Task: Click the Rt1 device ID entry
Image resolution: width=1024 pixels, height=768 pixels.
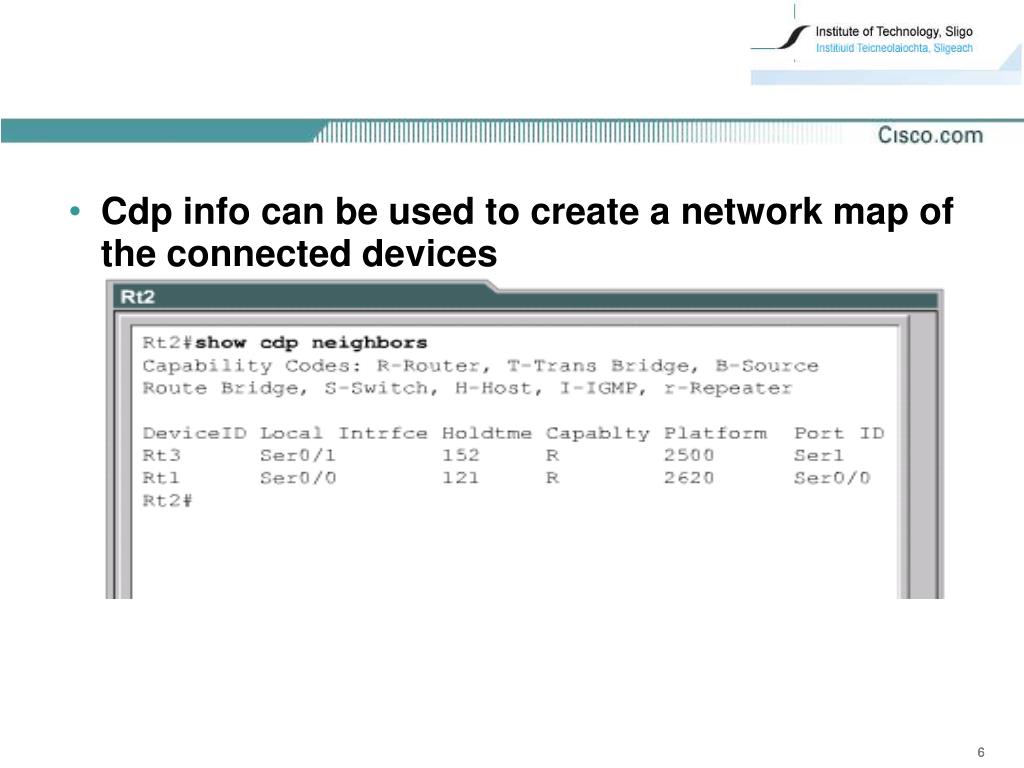Action: (161, 478)
